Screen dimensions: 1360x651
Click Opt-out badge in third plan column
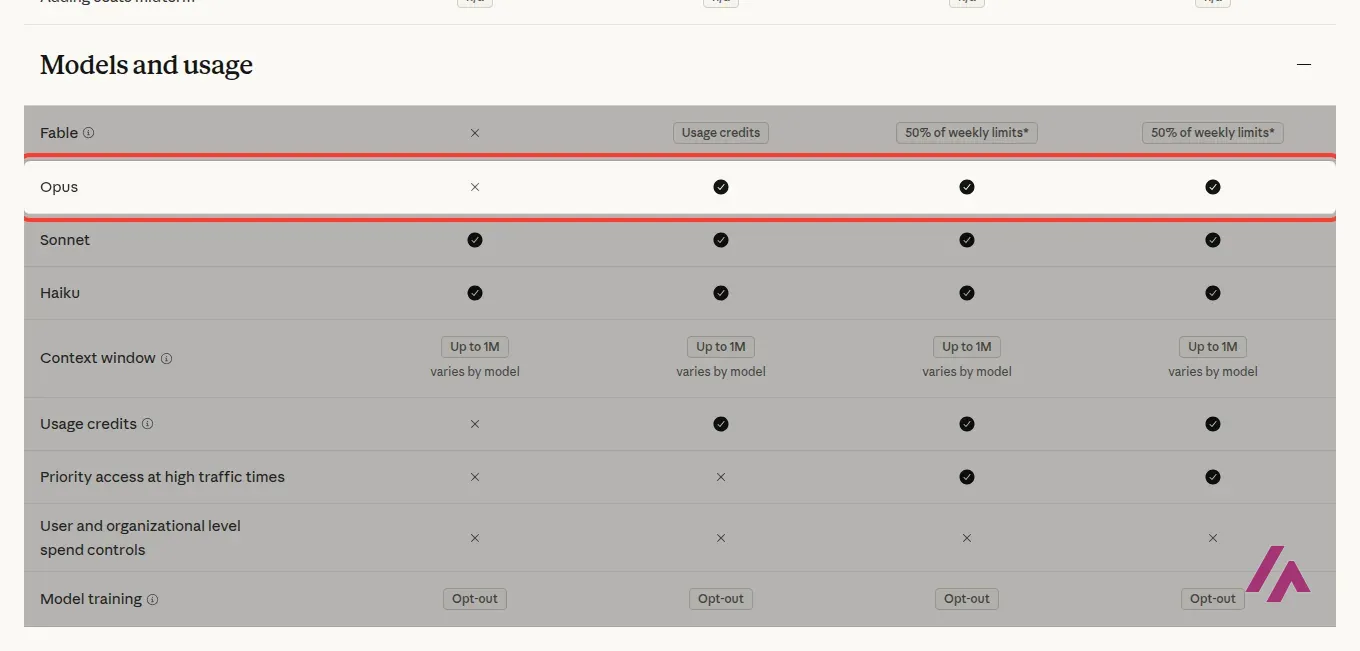967,599
